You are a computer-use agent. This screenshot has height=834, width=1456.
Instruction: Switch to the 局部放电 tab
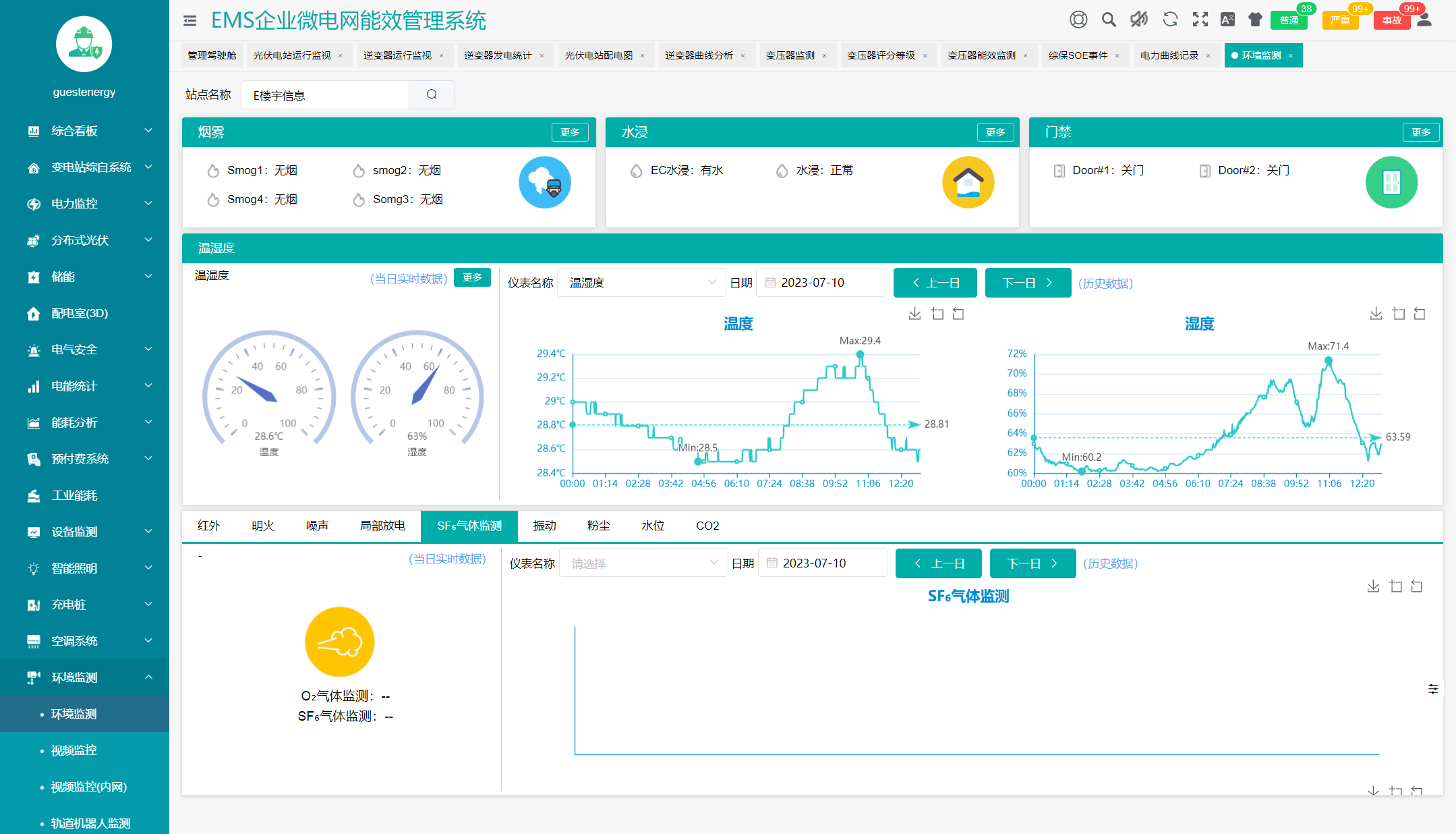382,526
